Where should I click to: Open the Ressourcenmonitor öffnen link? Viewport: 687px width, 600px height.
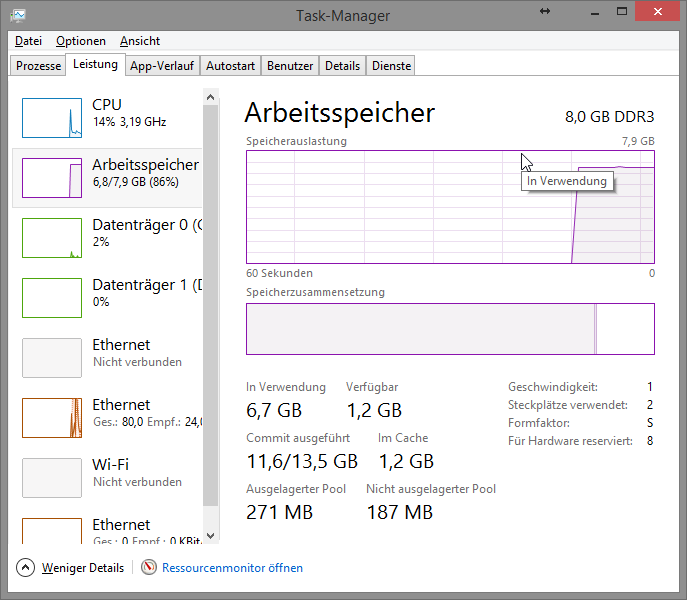pyautogui.click(x=232, y=568)
